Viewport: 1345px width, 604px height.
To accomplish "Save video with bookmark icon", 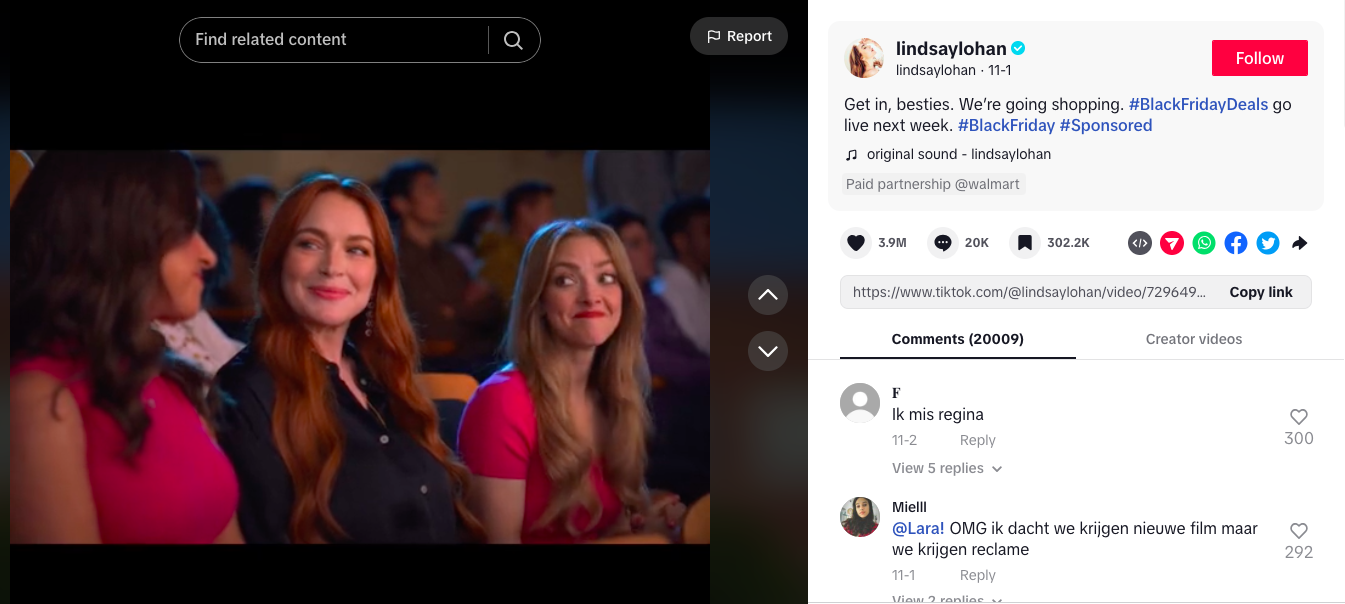I will click(1024, 242).
